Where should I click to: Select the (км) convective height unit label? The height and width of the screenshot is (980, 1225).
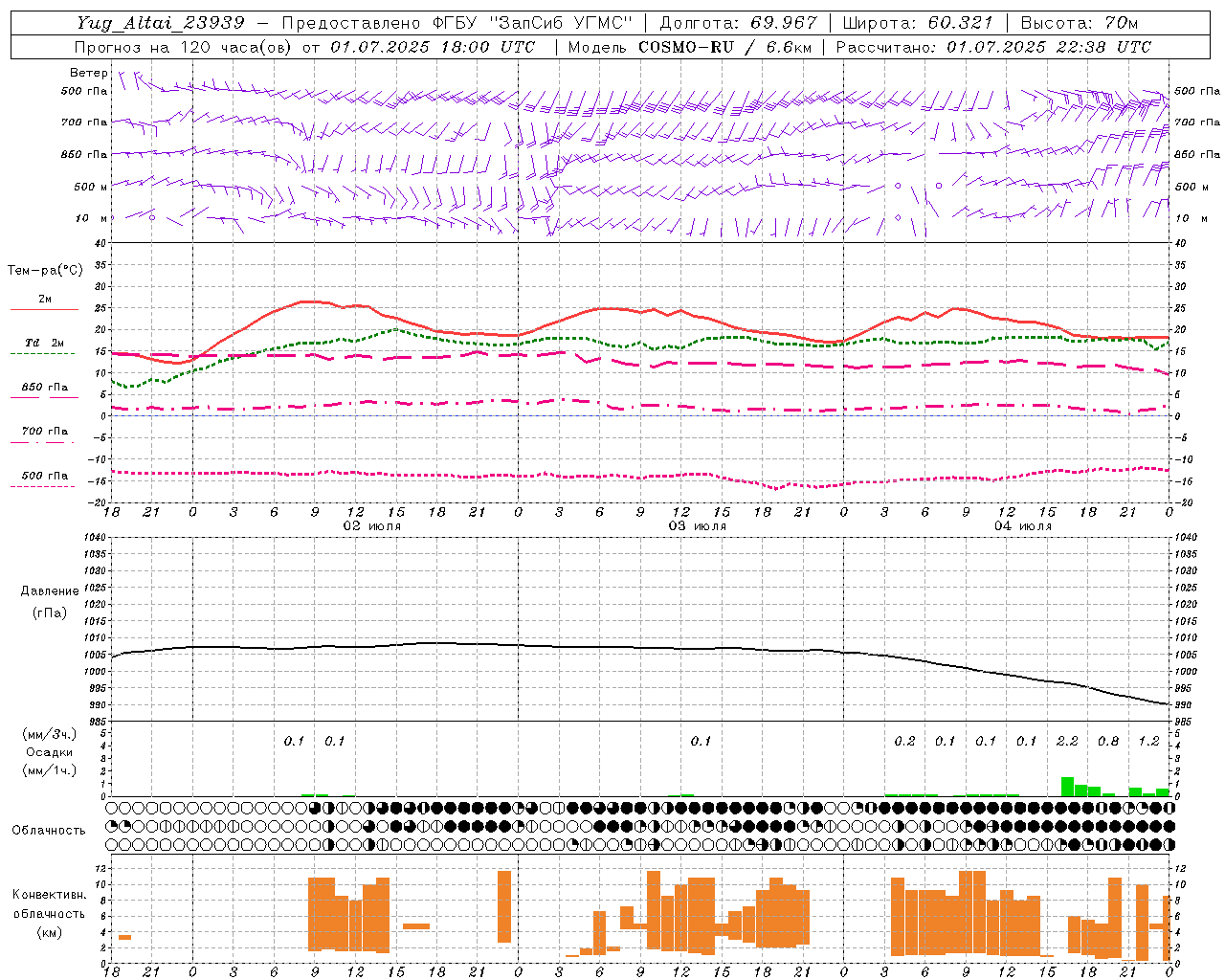click(x=50, y=932)
